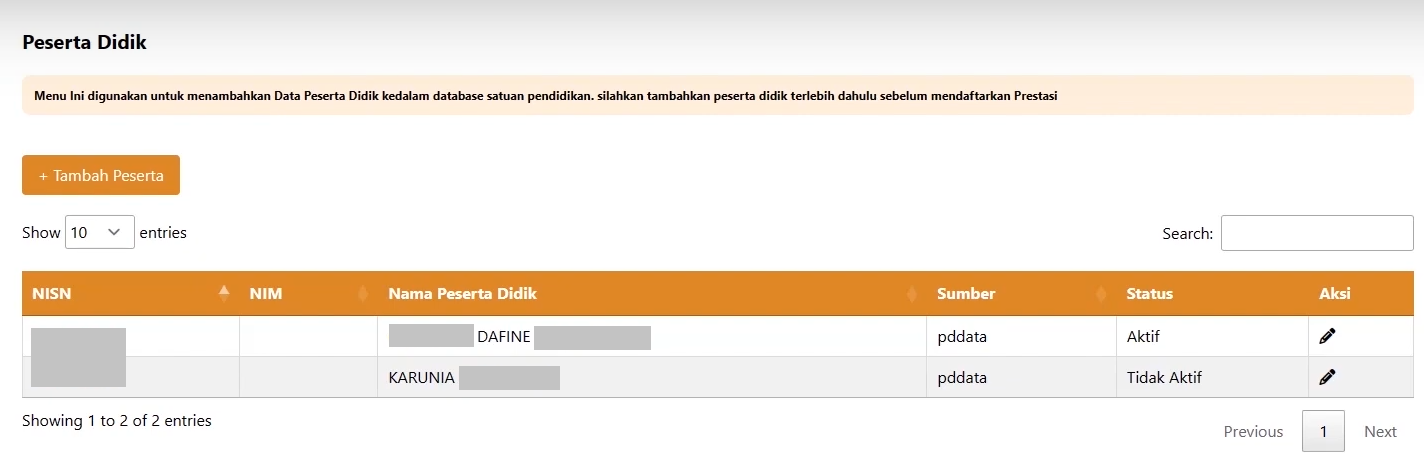Sort by the Nama Peserta Didik arrow icon
The height and width of the screenshot is (460, 1424).
[x=911, y=294]
